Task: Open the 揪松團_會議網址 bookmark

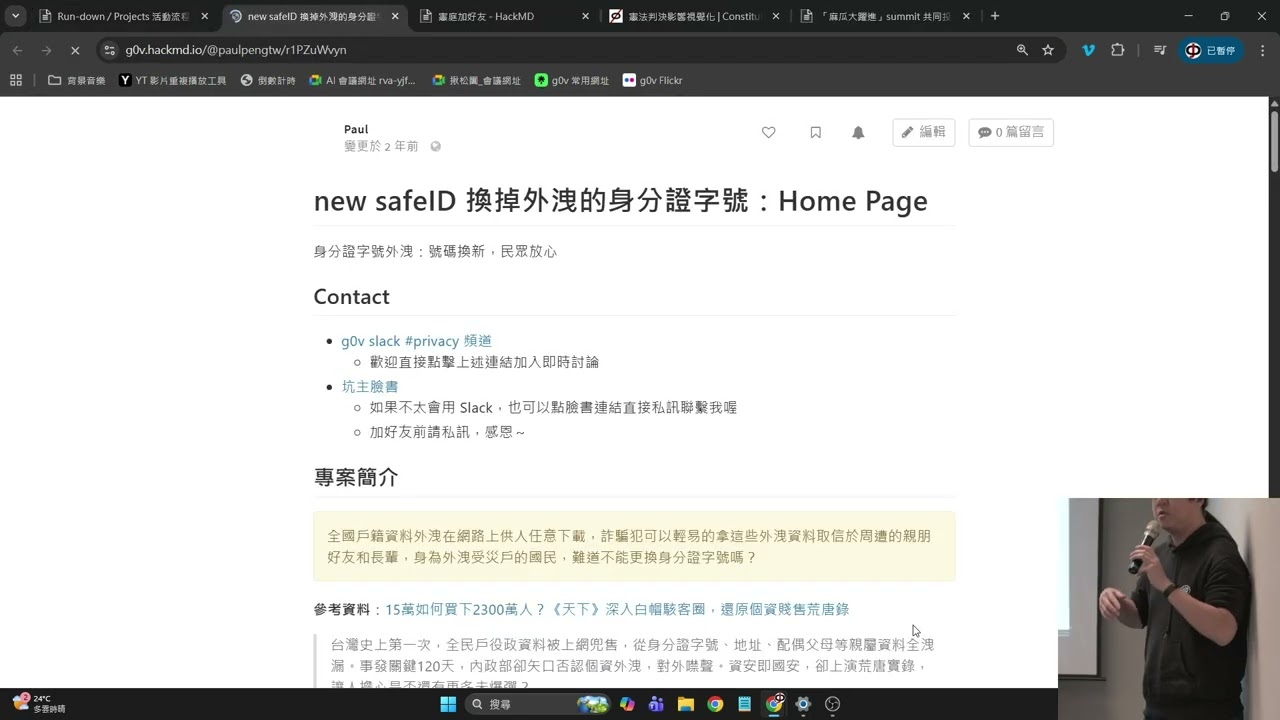Action: point(476,80)
